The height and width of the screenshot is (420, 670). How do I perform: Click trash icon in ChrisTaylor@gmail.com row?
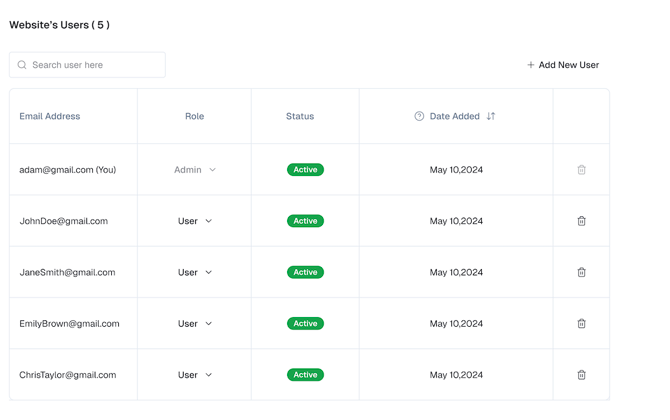(x=581, y=375)
